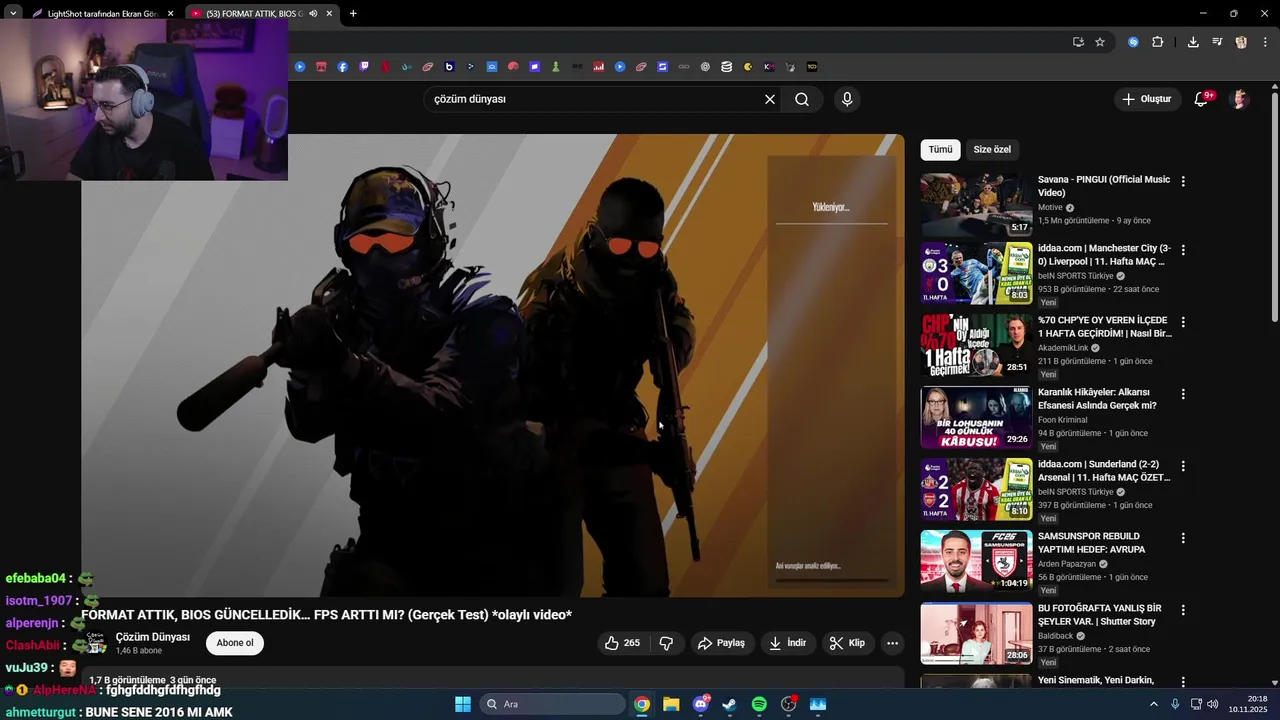The width and height of the screenshot is (1280, 720).
Task: Open the Twitch bookmark icon
Action: point(364,67)
